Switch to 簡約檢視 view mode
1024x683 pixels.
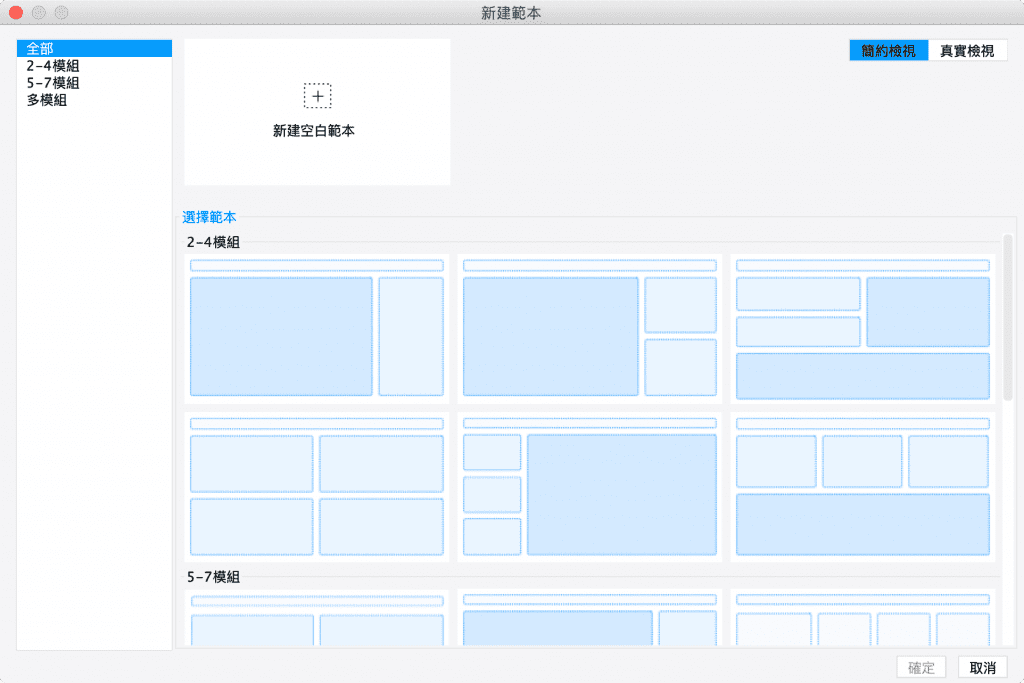click(888, 50)
